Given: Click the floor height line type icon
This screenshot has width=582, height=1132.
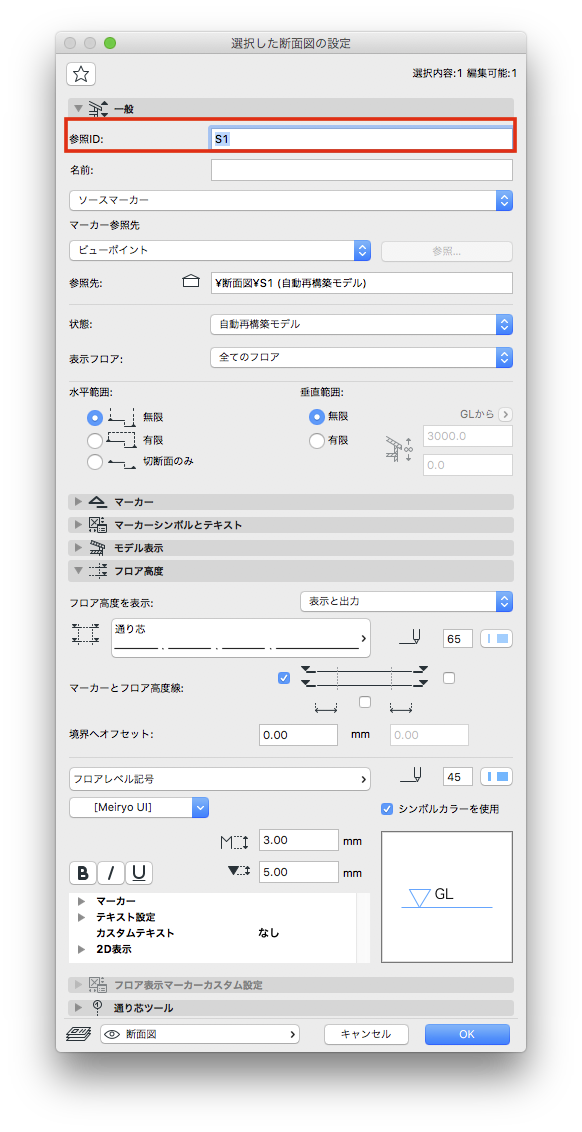Looking at the screenshot, I should (84, 635).
